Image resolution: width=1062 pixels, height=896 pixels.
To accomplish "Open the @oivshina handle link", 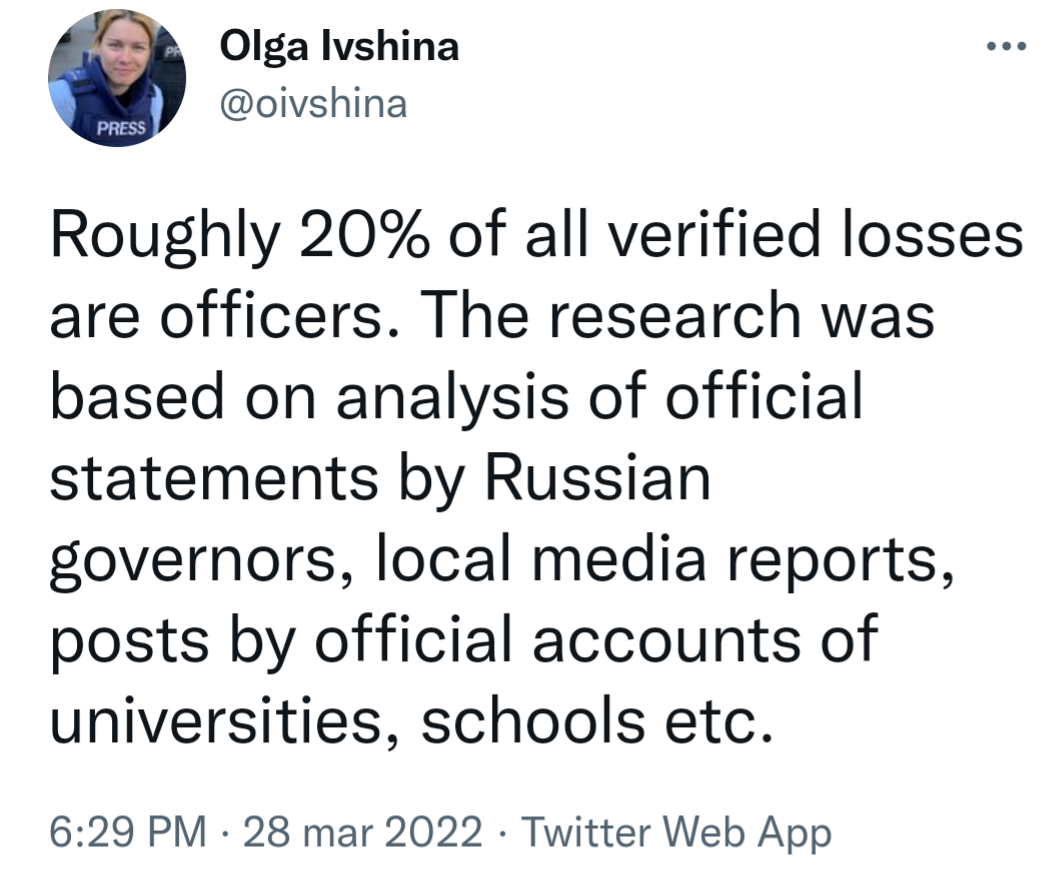I will [314, 104].
